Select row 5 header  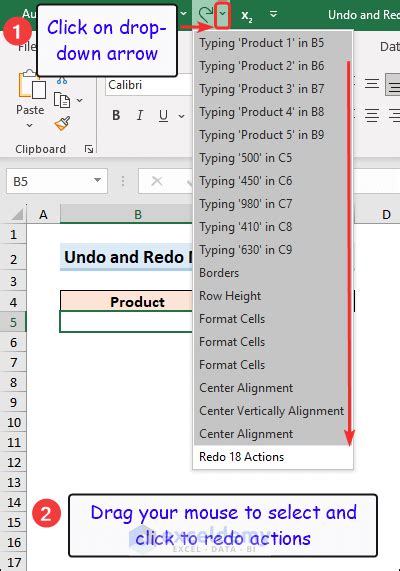[13, 322]
